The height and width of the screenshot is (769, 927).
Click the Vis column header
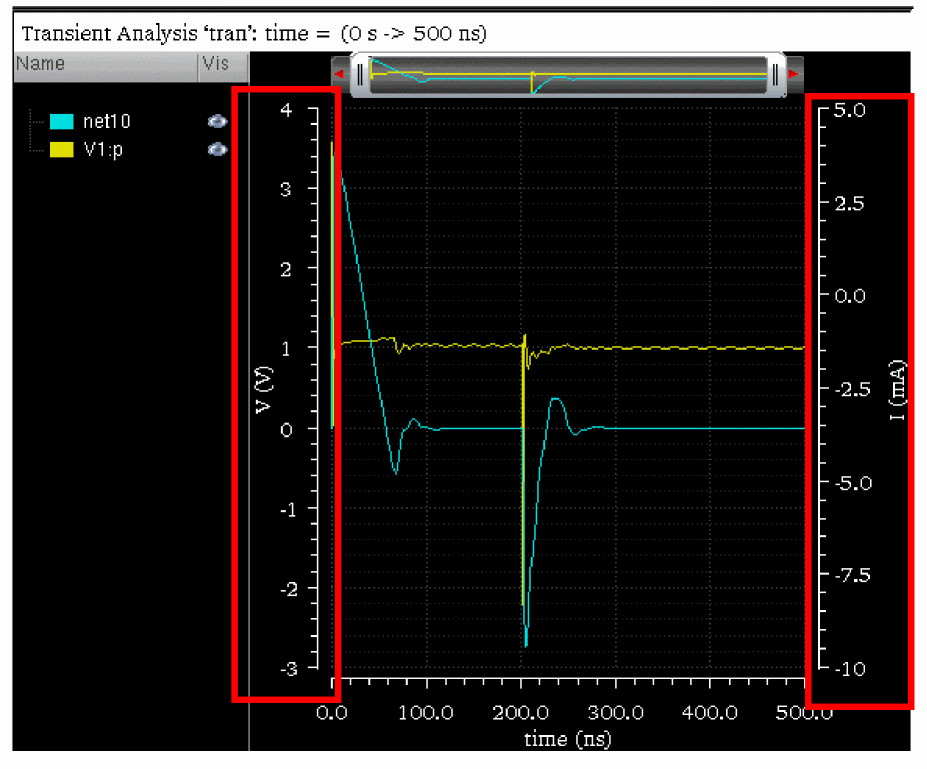click(223, 67)
